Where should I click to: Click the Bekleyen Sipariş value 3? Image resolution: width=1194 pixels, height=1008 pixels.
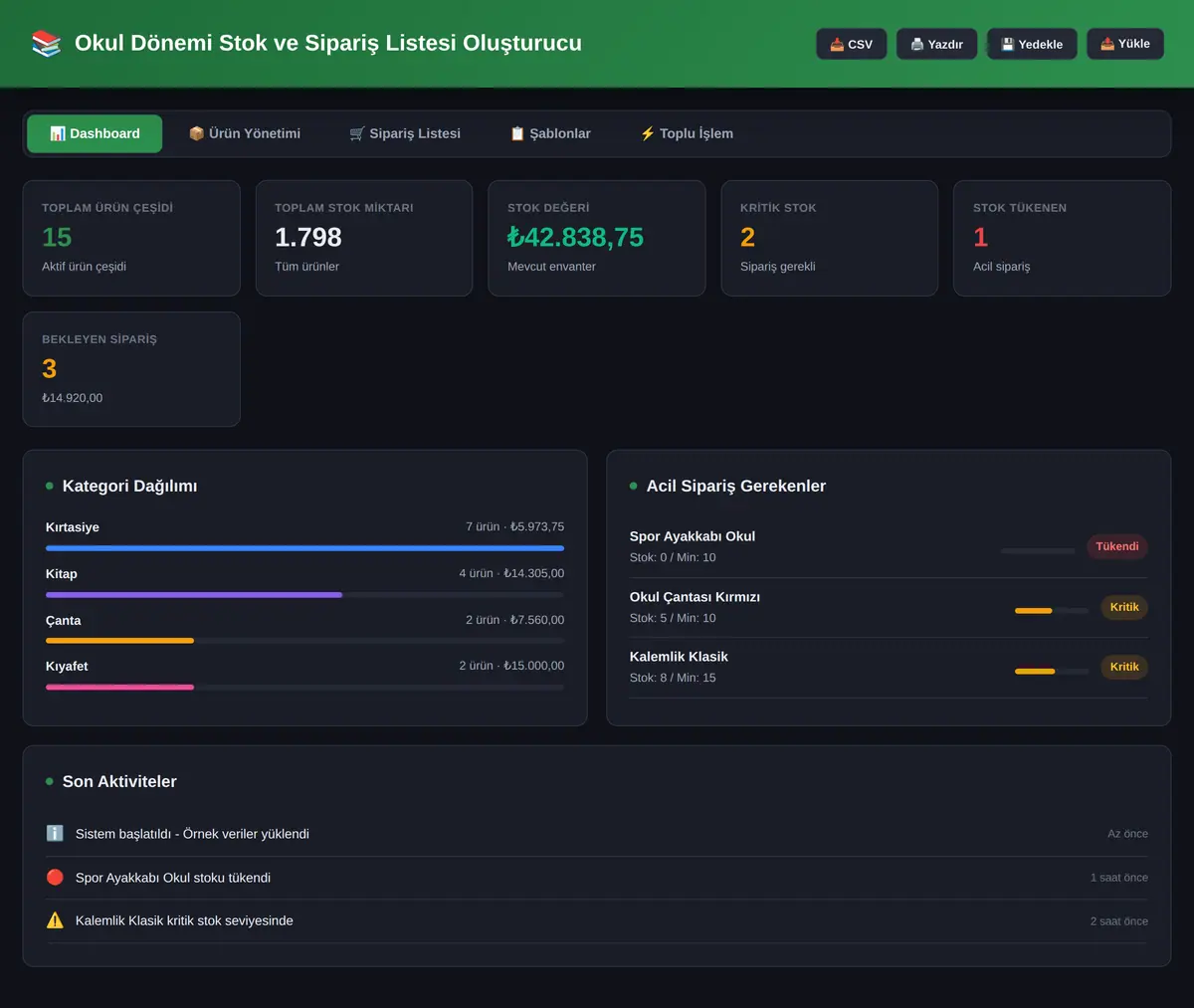click(x=50, y=368)
